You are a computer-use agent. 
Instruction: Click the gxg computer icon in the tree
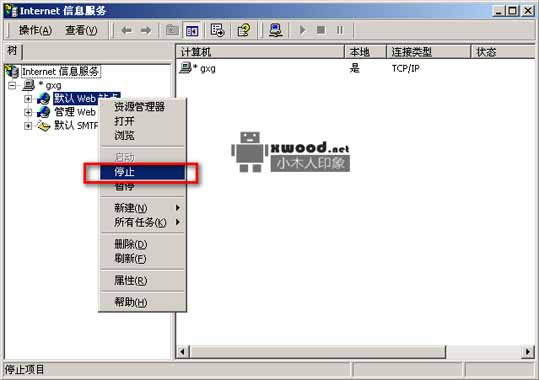(x=29, y=85)
